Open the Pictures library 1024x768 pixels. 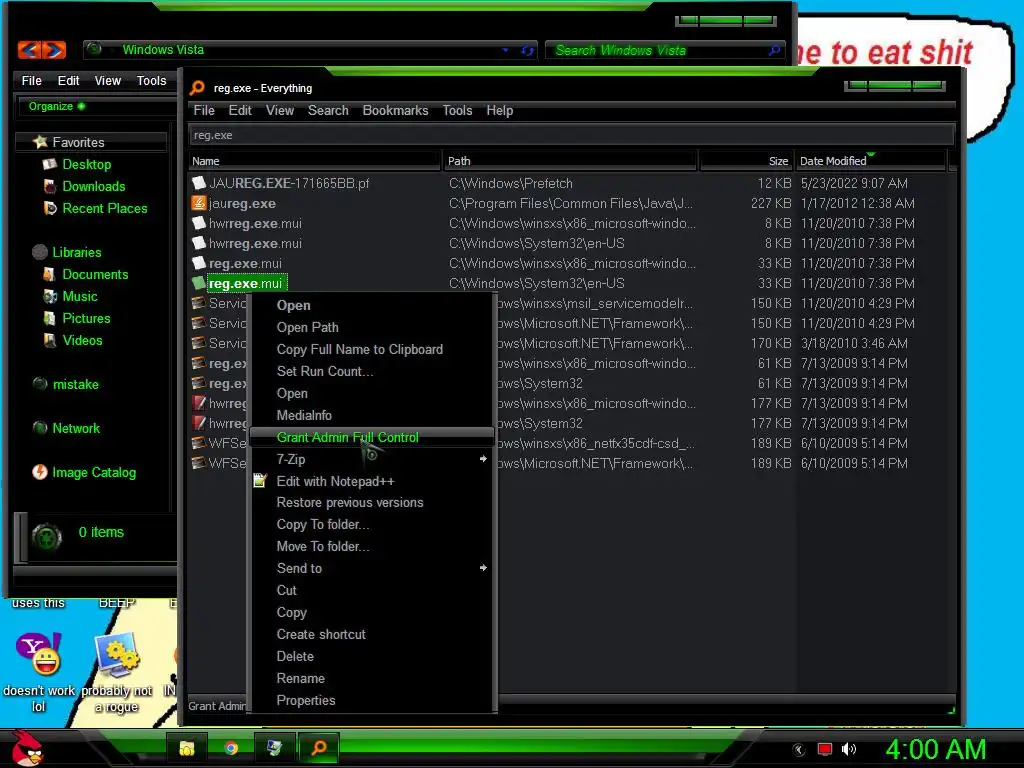click(86, 319)
